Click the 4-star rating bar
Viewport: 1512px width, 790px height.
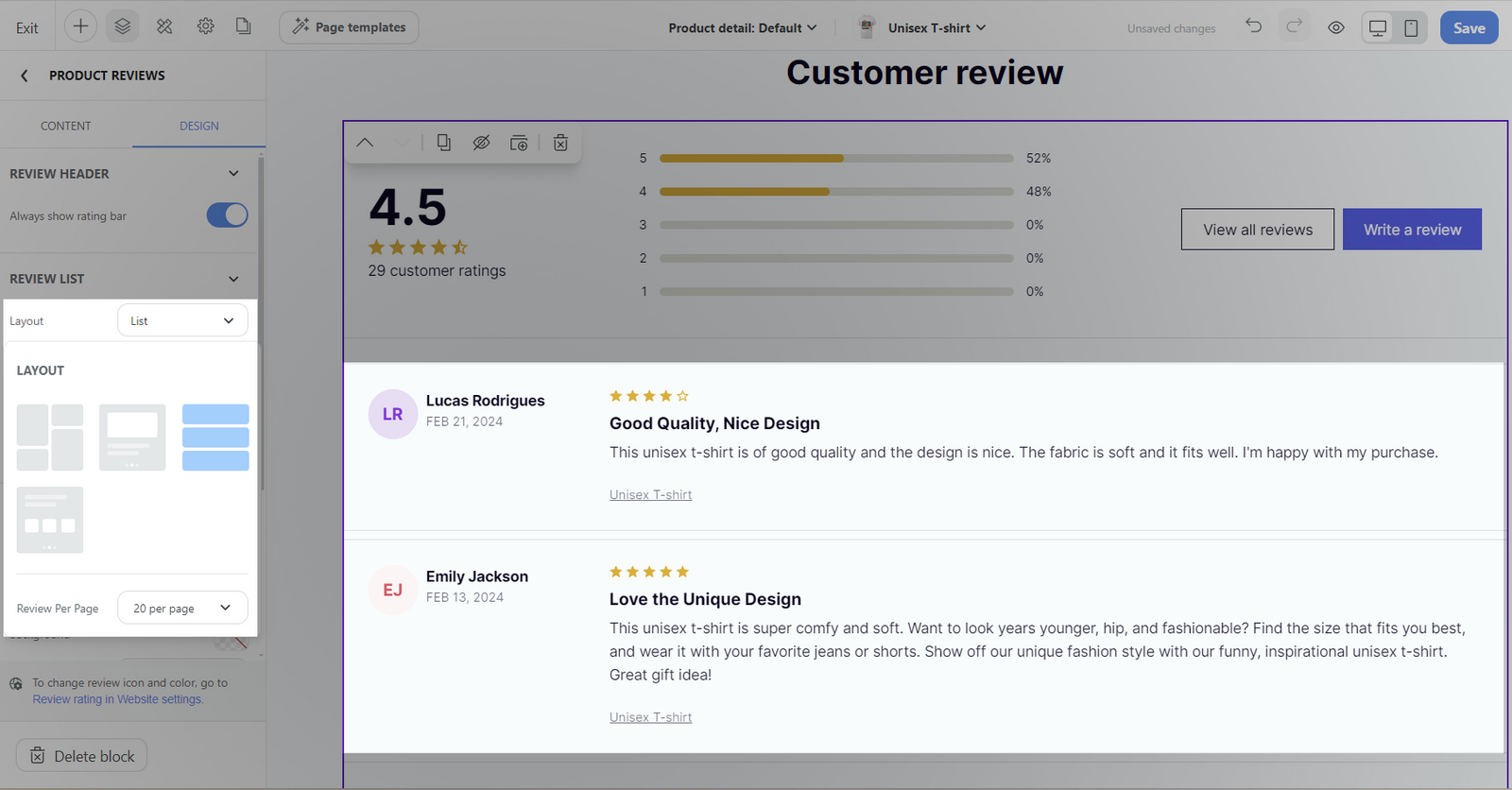point(836,192)
